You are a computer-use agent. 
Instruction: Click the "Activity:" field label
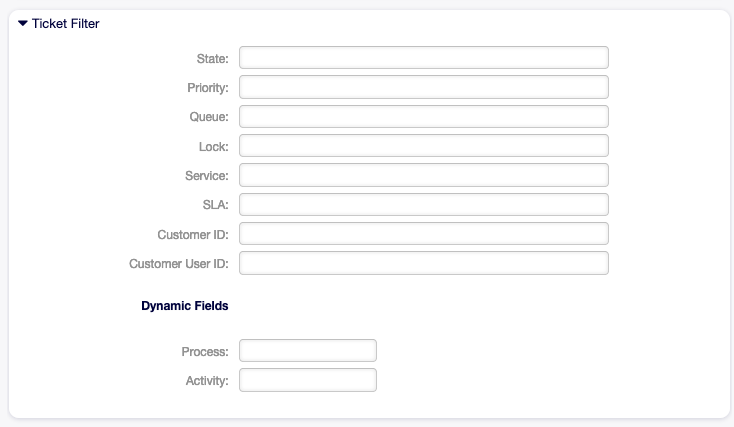[207, 381]
